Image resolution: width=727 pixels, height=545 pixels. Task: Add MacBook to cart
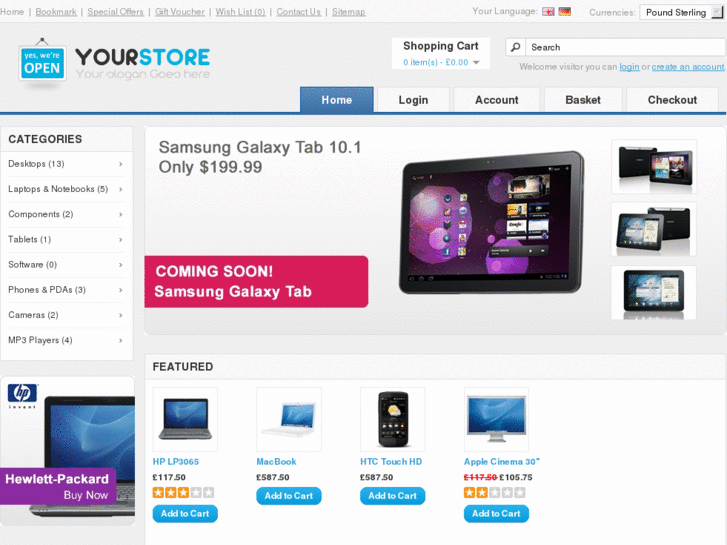[288, 496]
